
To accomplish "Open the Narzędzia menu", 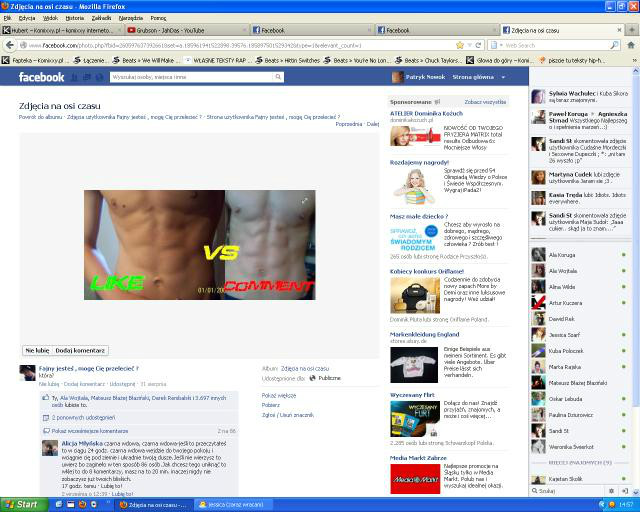I will (131, 18).
